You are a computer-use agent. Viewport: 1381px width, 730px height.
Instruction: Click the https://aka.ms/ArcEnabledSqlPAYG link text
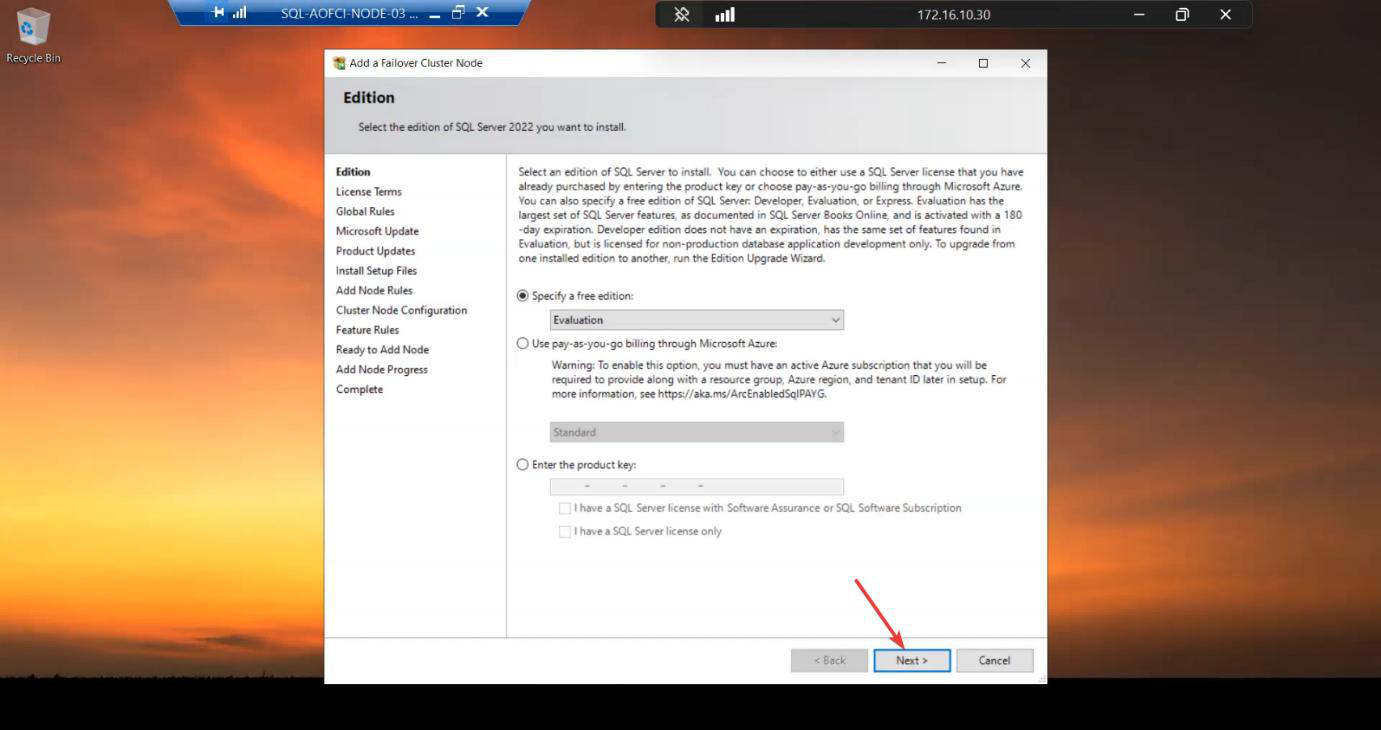(742, 394)
